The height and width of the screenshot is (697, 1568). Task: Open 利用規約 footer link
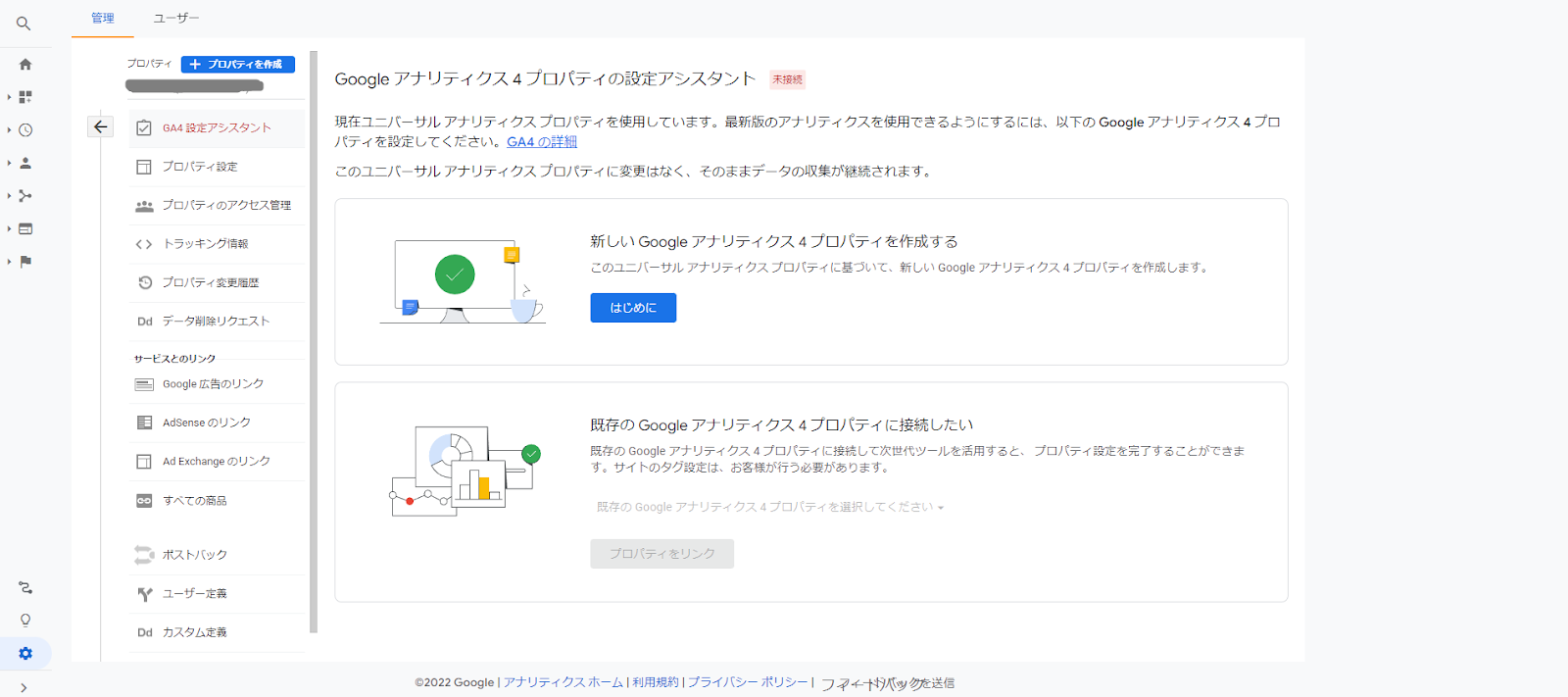point(655,682)
